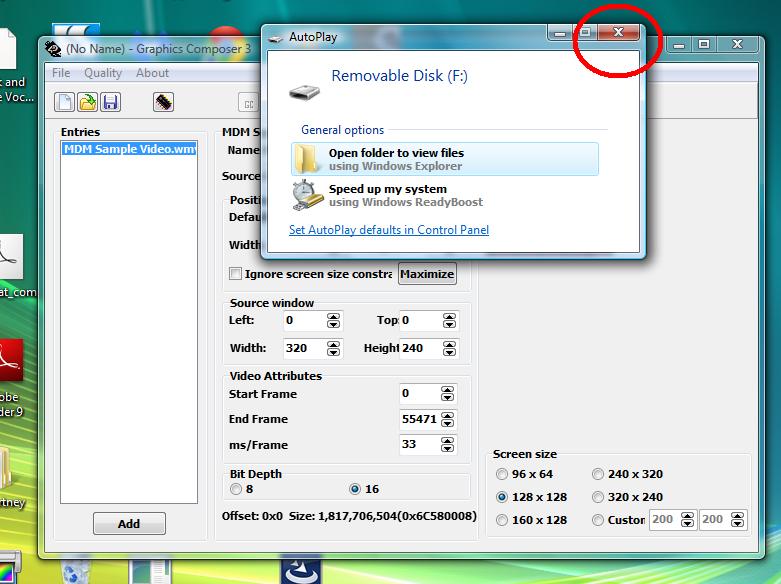Viewport: 781px width, 584px height.
Task: Minimize the Graphics Composer window
Action: tap(679, 44)
